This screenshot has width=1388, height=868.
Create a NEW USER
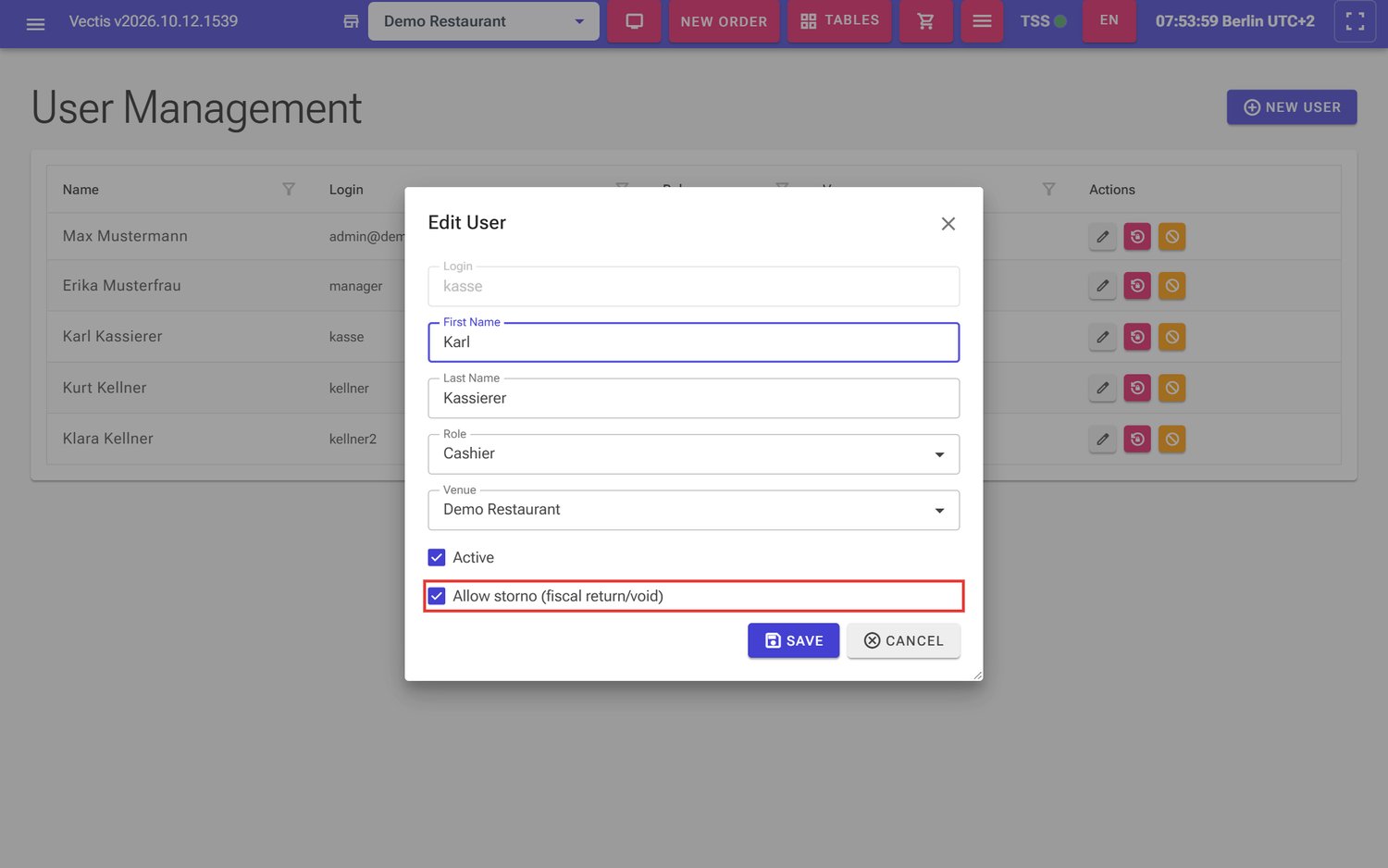click(x=1292, y=107)
